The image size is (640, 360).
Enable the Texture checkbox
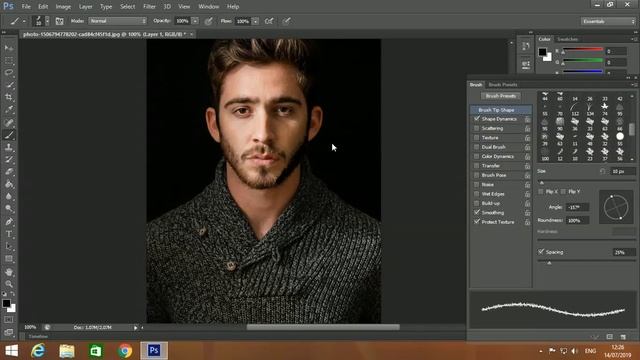477,138
